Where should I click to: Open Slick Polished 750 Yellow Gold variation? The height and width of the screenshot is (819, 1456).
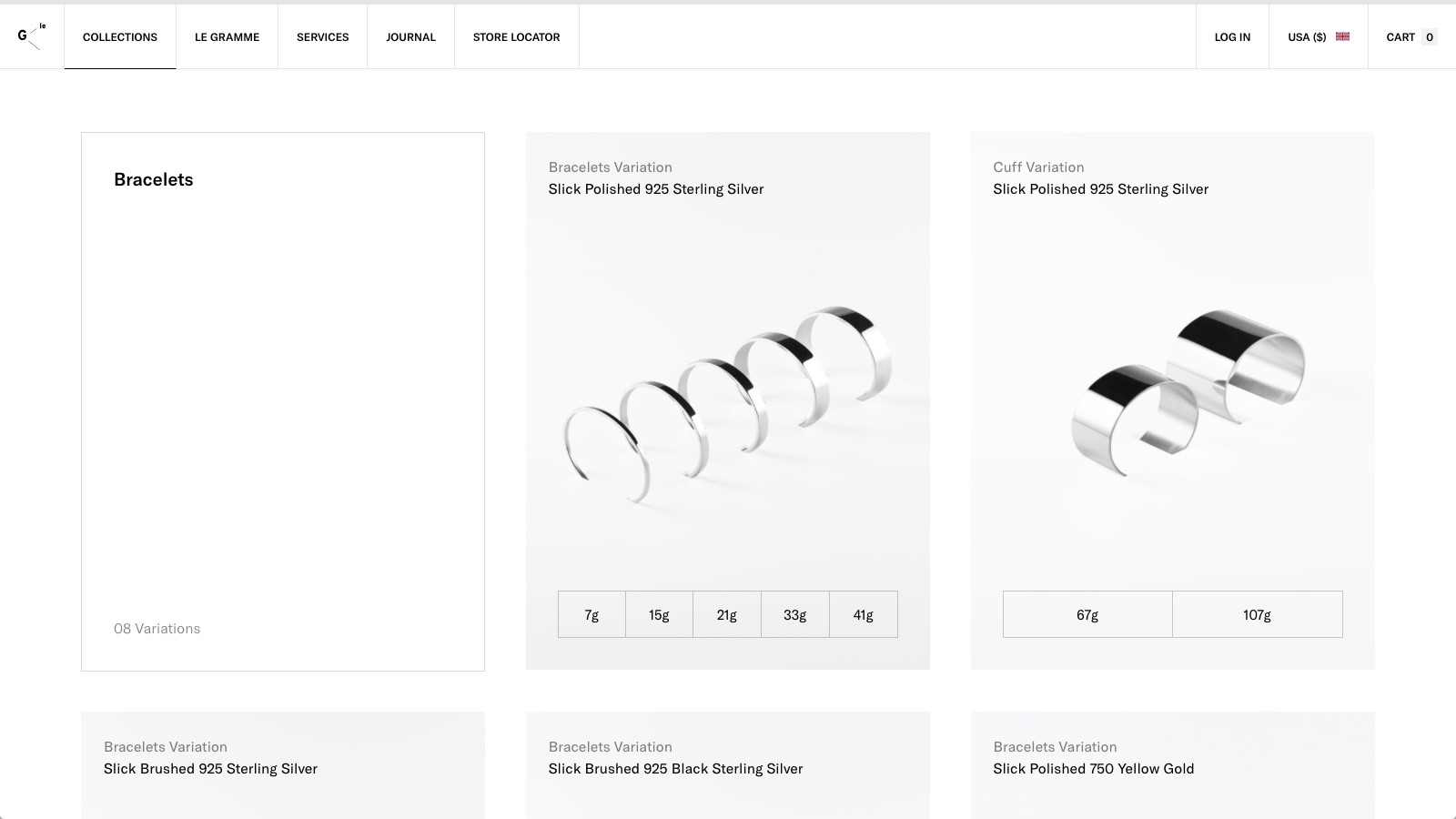[1093, 769]
